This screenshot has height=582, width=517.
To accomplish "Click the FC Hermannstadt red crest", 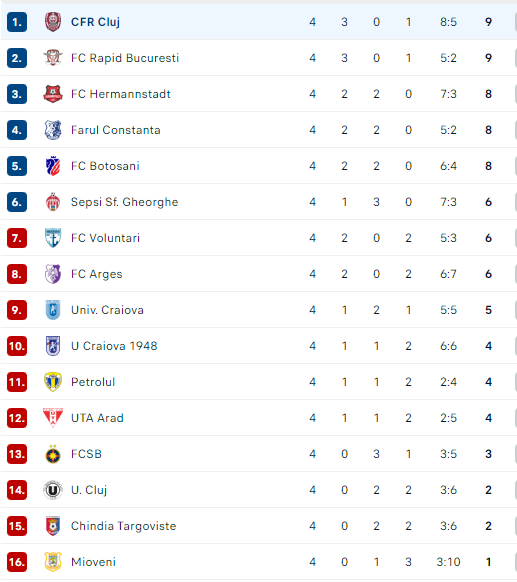I will tap(53, 94).
